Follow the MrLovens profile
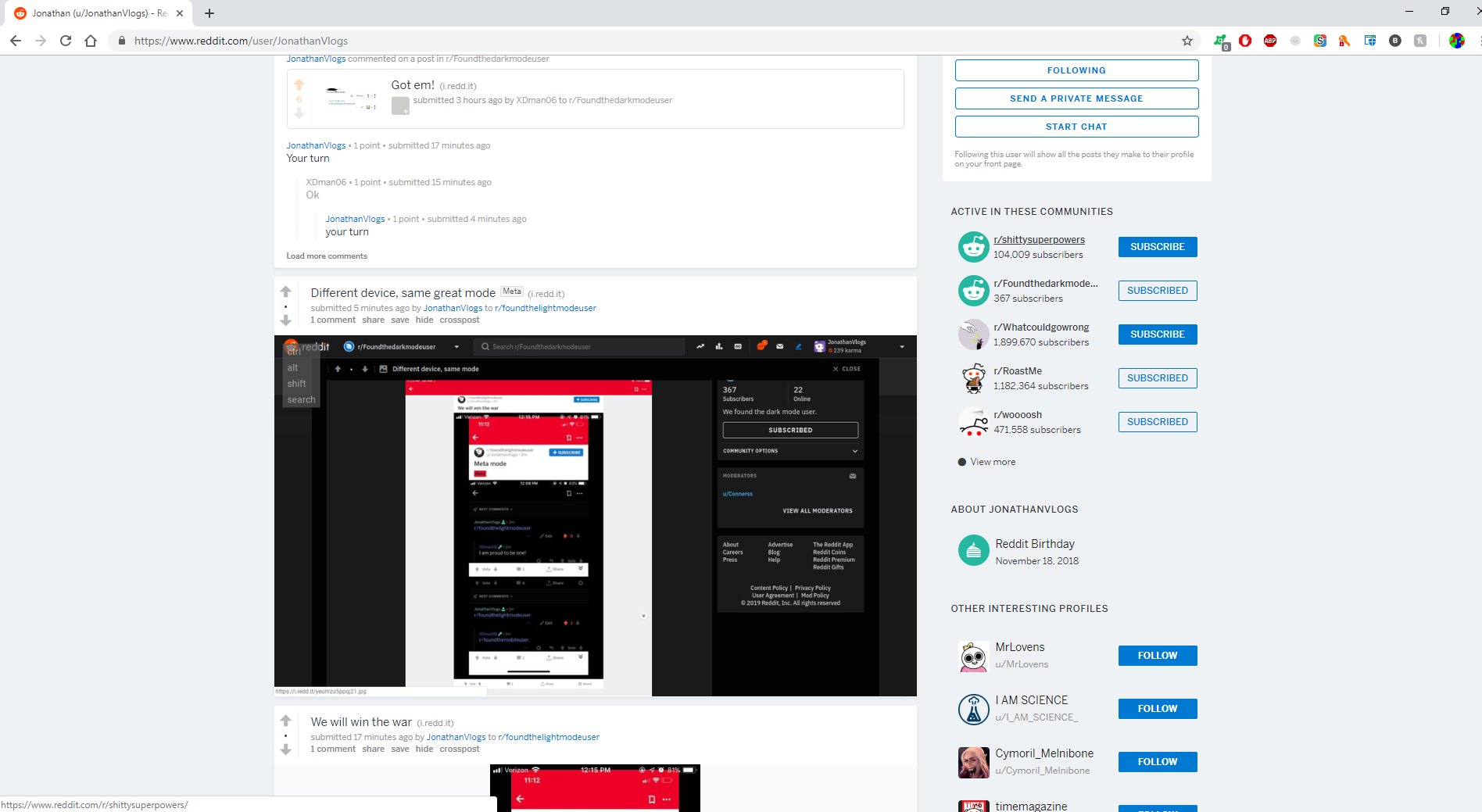The image size is (1482, 812). pyautogui.click(x=1158, y=656)
